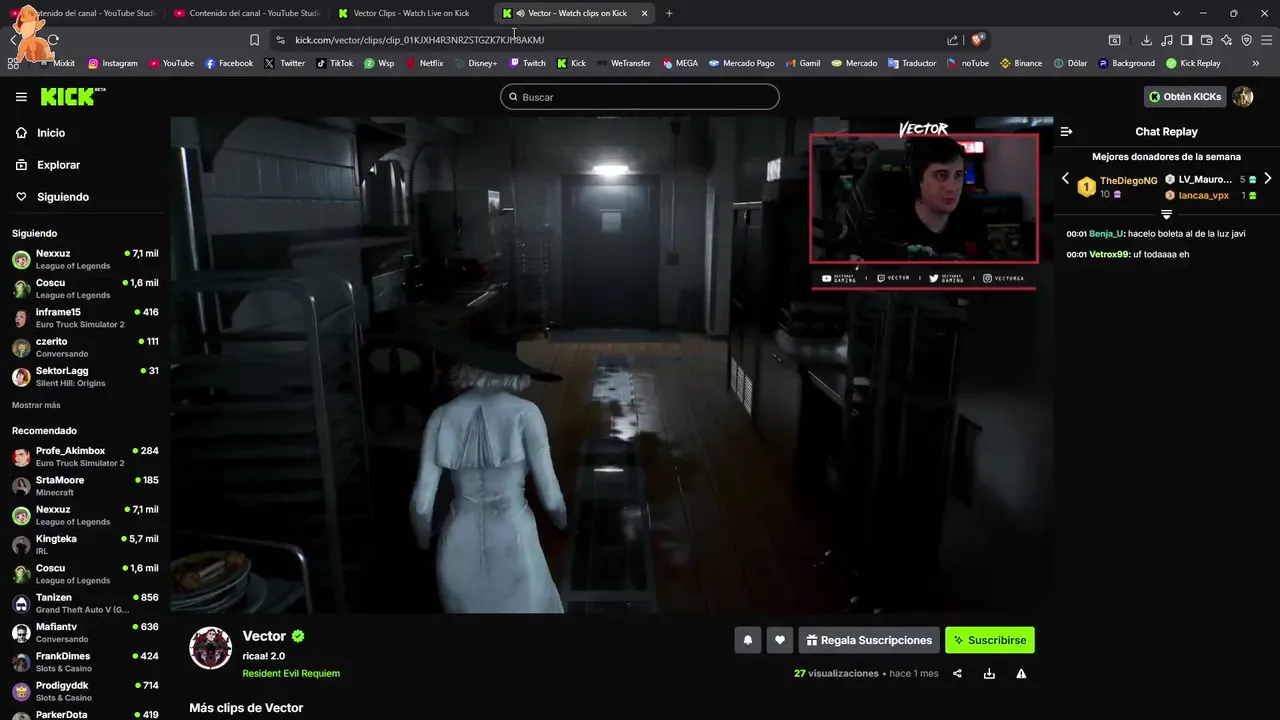This screenshot has width=1280, height=720.
Task: Open SrtaMoore recommended channel
Action: pos(85,486)
